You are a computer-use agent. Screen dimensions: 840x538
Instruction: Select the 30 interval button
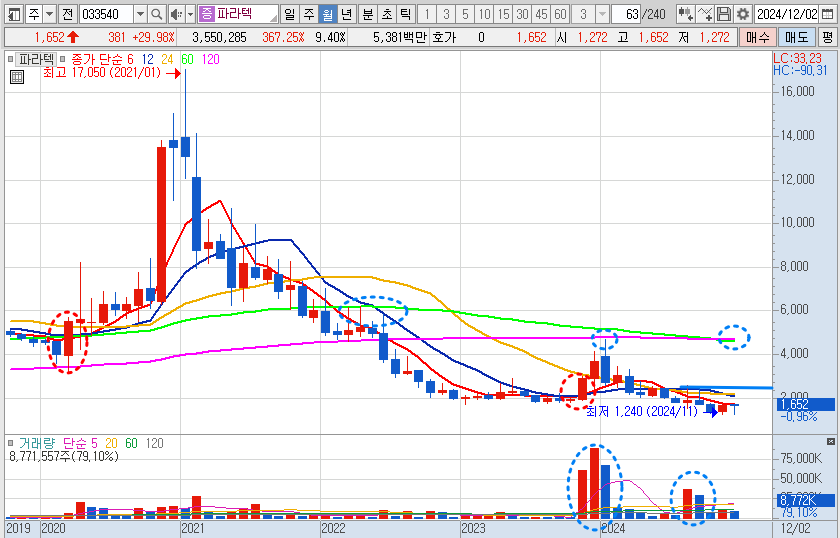pos(522,14)
